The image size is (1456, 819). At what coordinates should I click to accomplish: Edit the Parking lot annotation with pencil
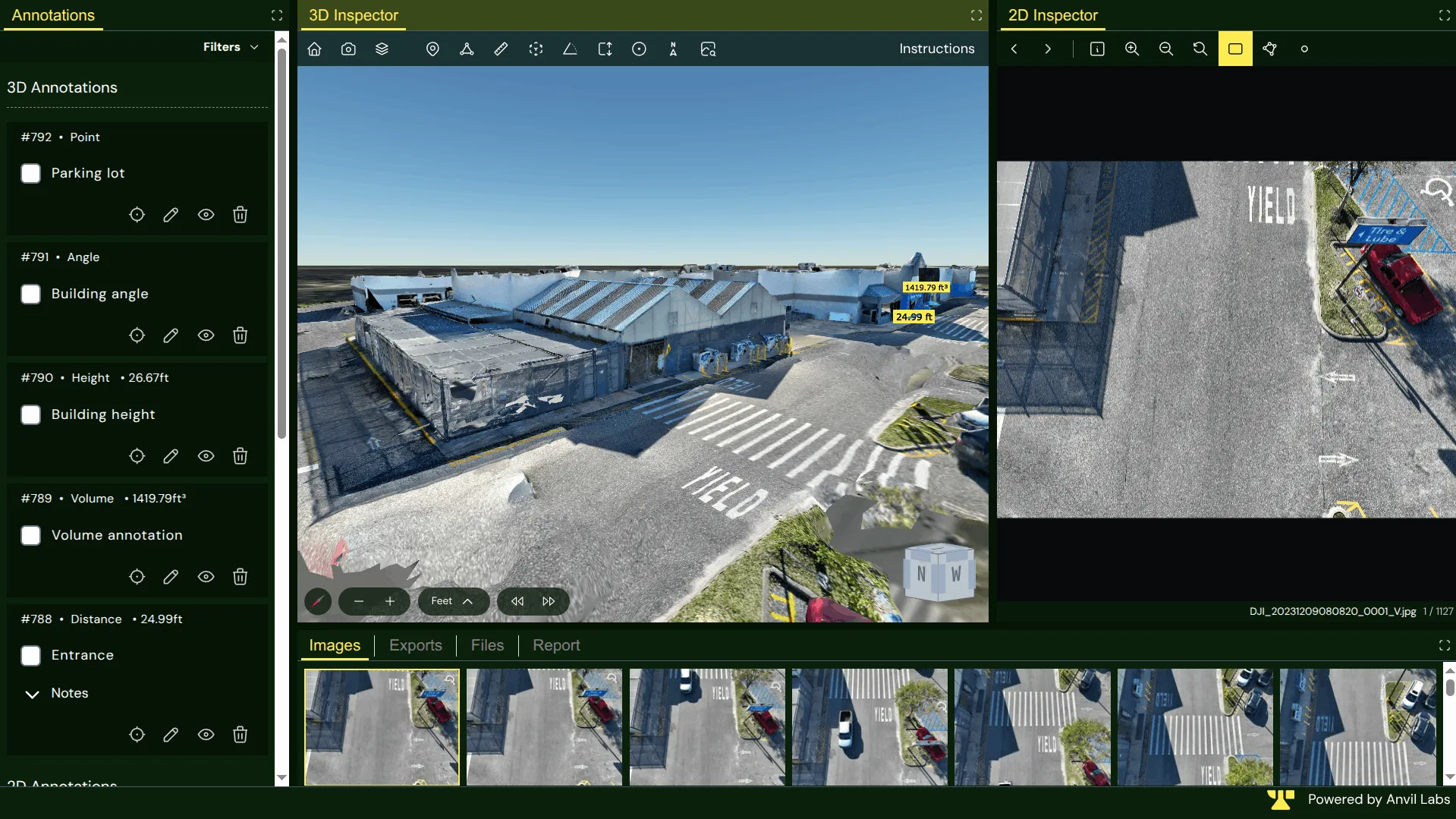[x=171, y=215]
